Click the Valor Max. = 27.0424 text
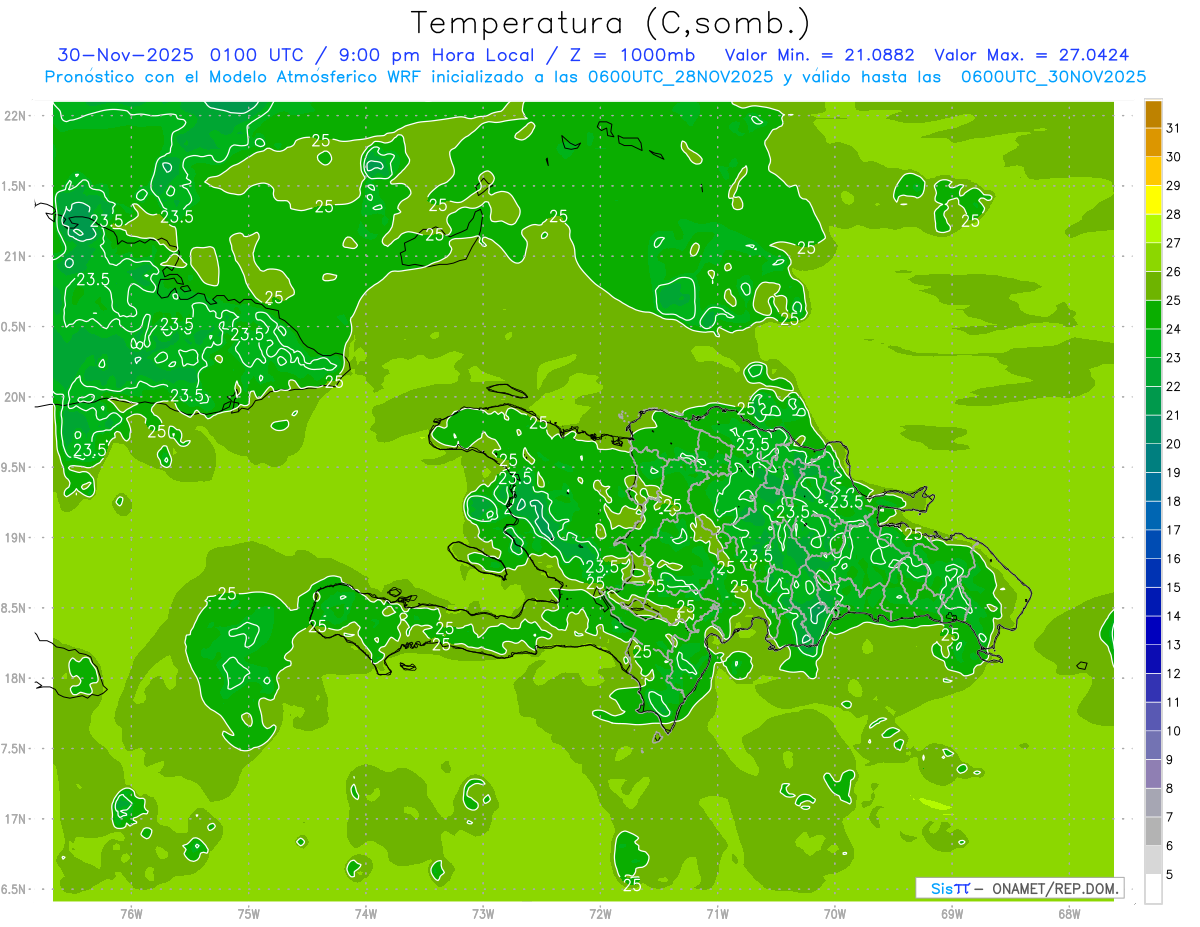The height and width of the screenshot is (927, 1200). (1032, 55)
